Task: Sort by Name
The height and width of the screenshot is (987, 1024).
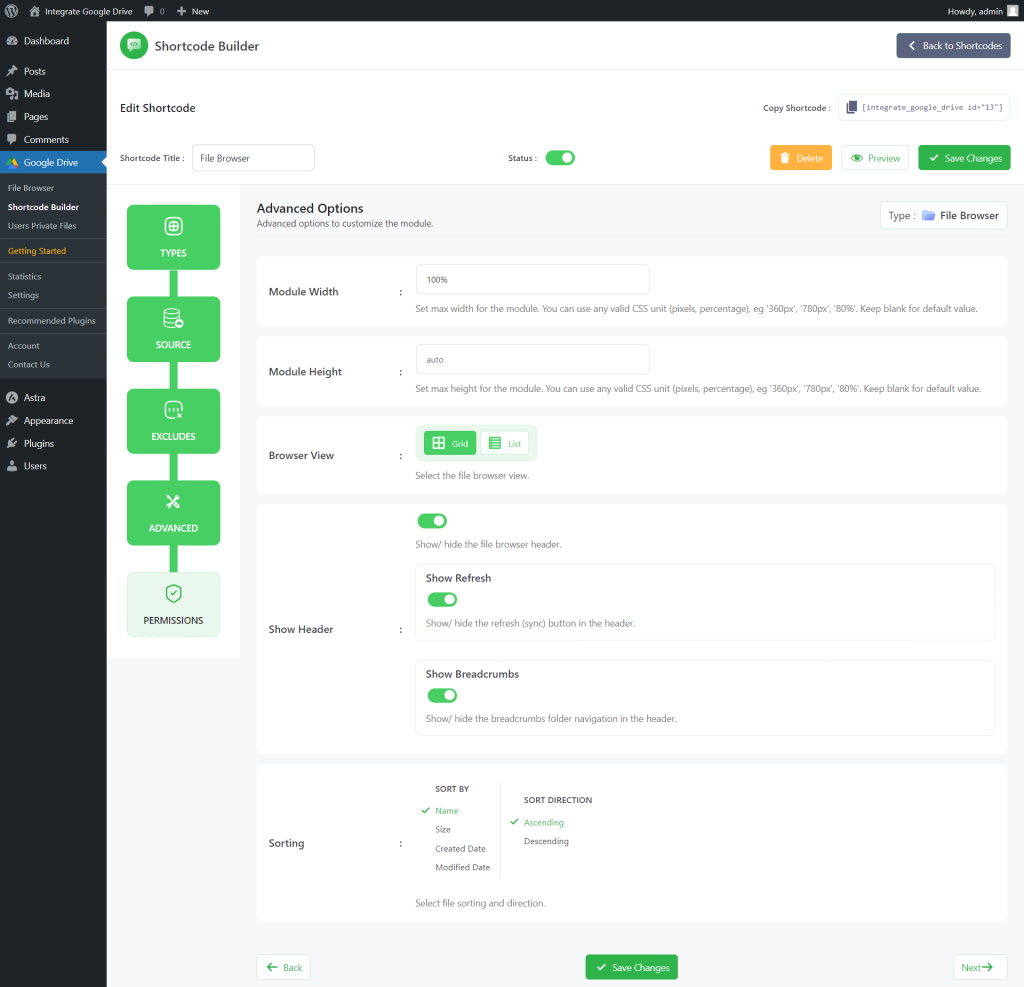Action: pyautogui.click(x=447, y=811)
